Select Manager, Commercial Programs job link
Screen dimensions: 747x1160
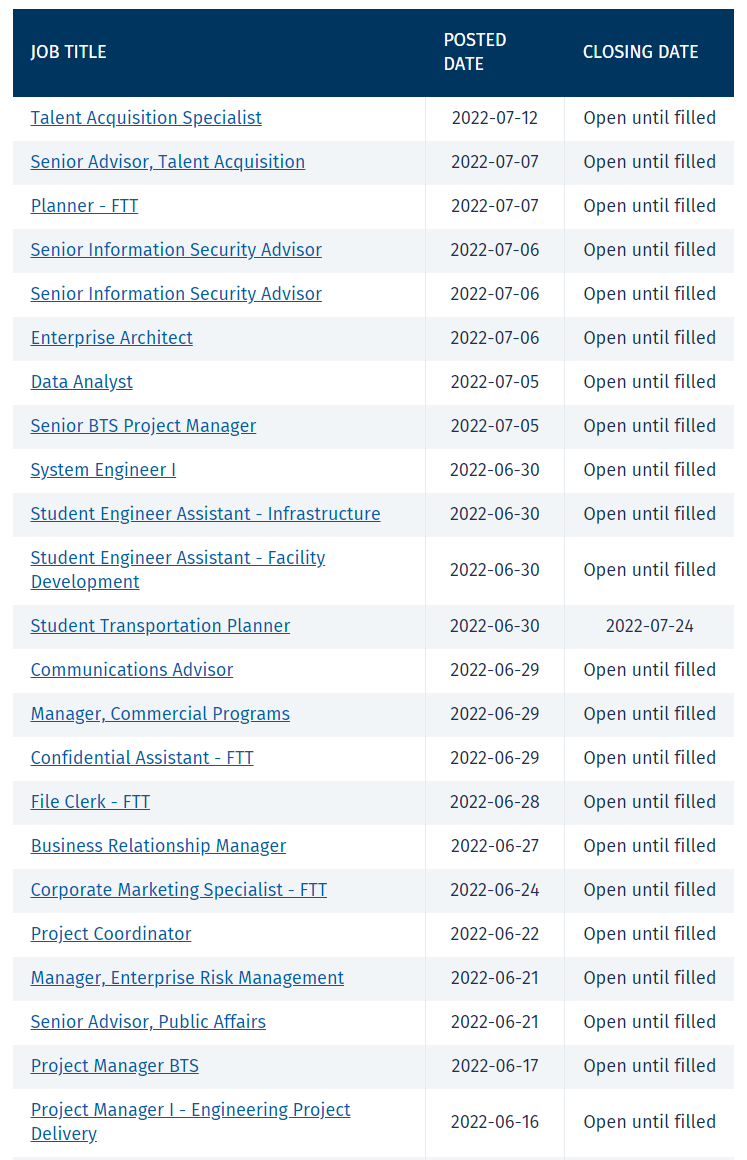tap(160, 714)
